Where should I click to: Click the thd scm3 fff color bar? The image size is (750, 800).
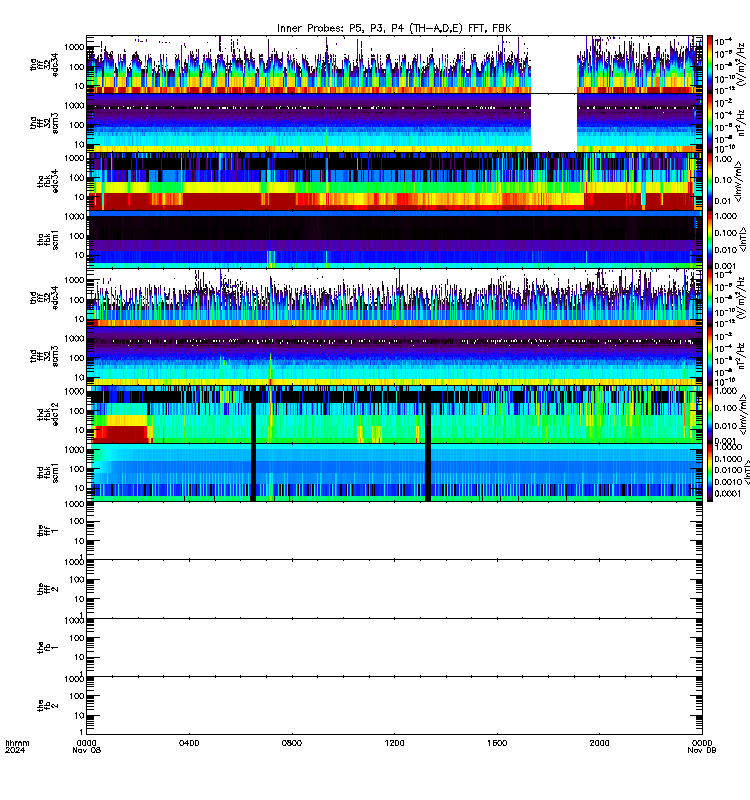point(710,356)
